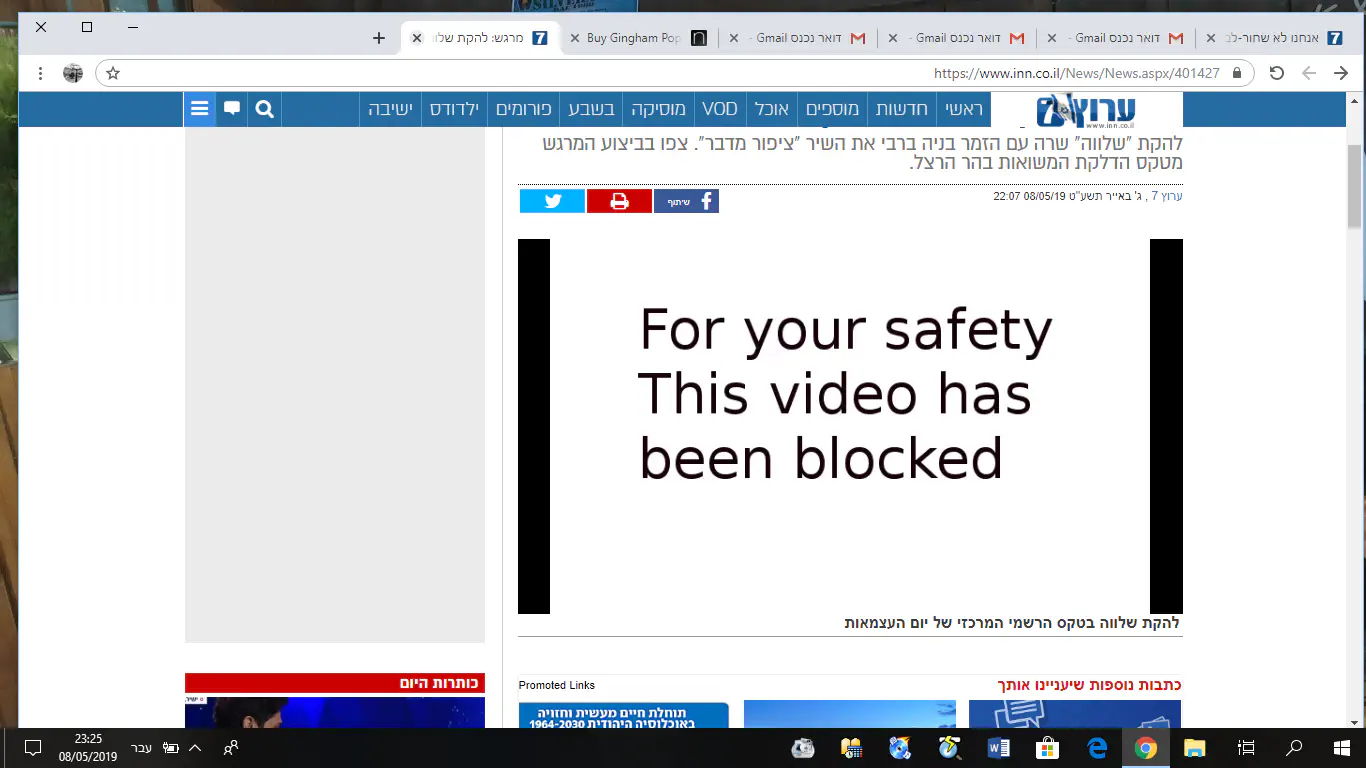This screenshot has width=1366, height=768.
Task: Click the Twitter share icon
Action: 552,201
